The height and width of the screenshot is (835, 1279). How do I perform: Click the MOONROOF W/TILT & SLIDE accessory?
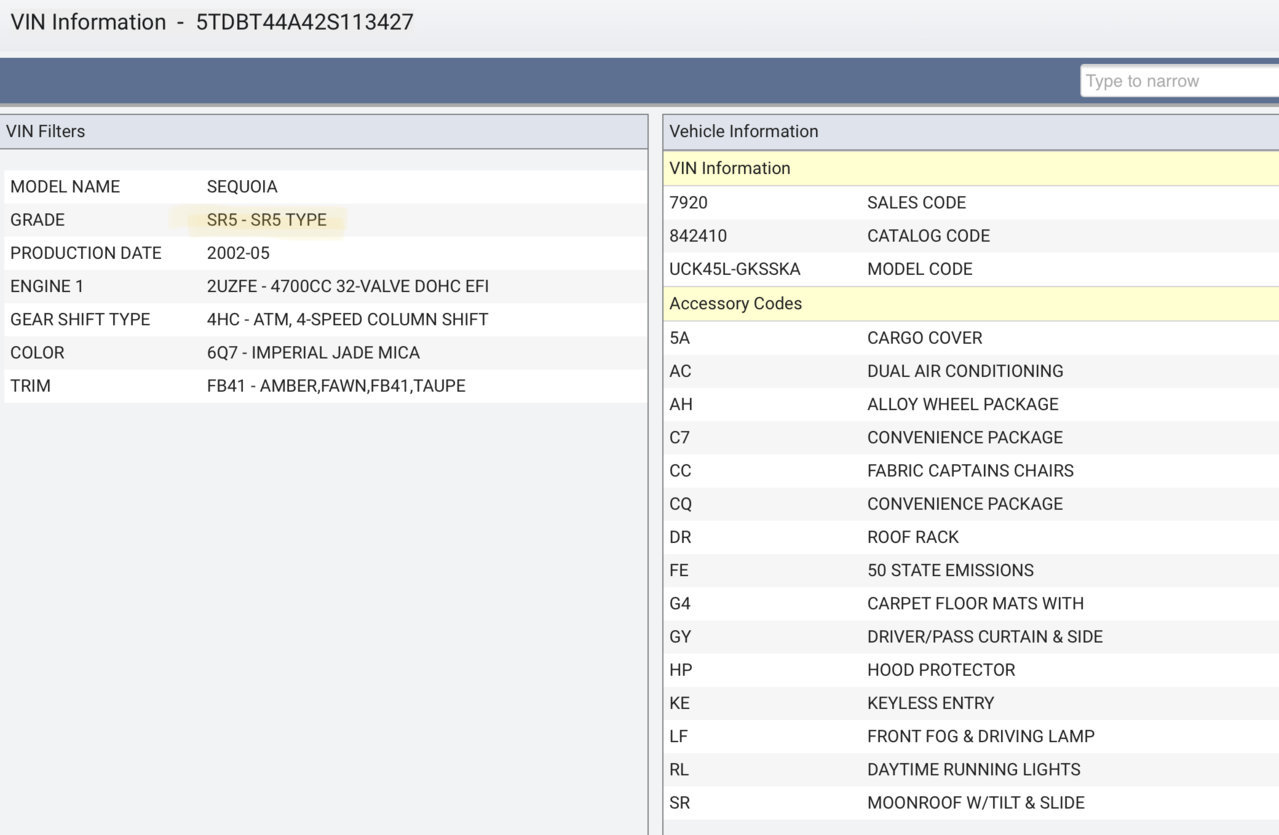pos(976,801)
